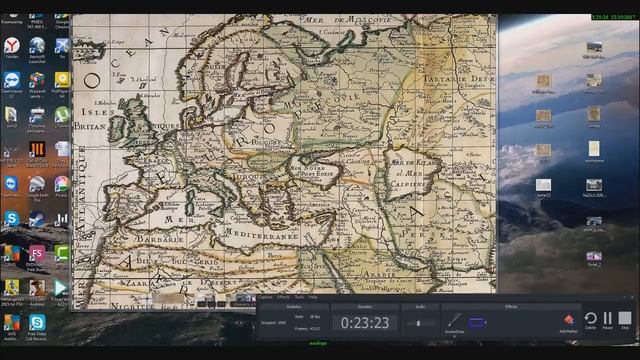
Task: Open the Aerosoft Launcher desktop icon
Action: pyautogui.click(x=37, y=45)
